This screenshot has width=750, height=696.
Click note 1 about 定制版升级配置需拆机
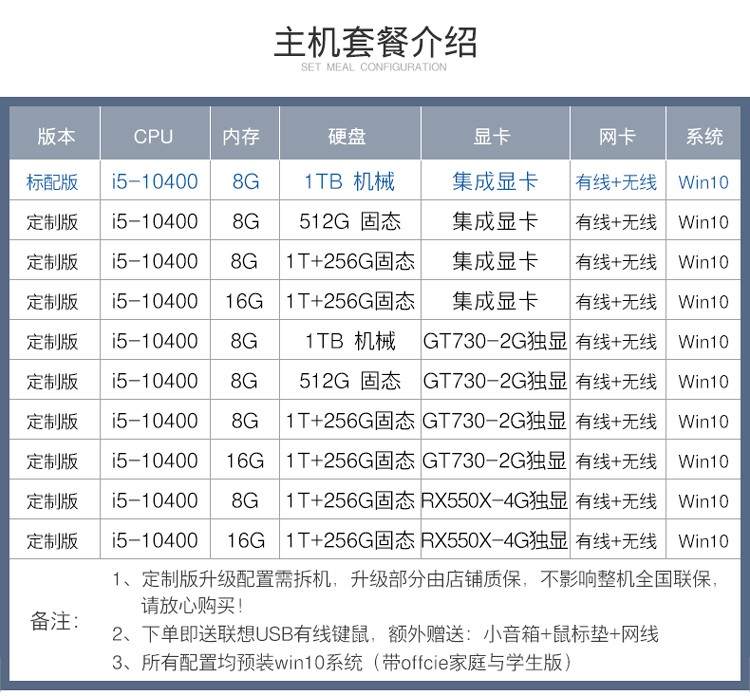[415, 592]
